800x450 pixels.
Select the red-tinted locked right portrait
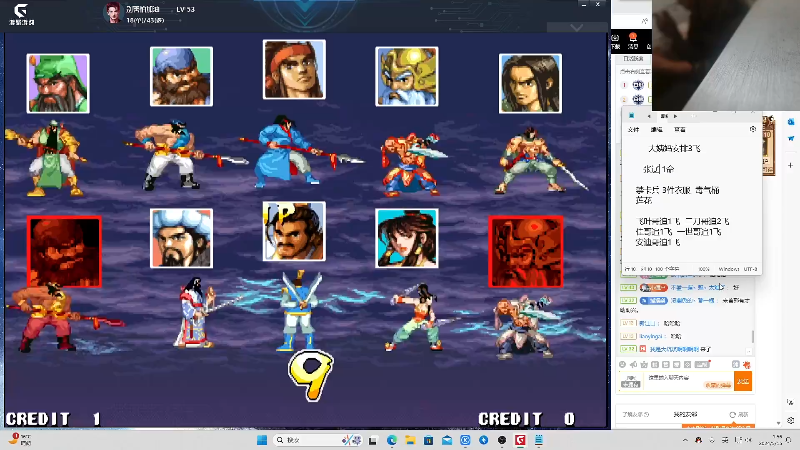[526, 252]
